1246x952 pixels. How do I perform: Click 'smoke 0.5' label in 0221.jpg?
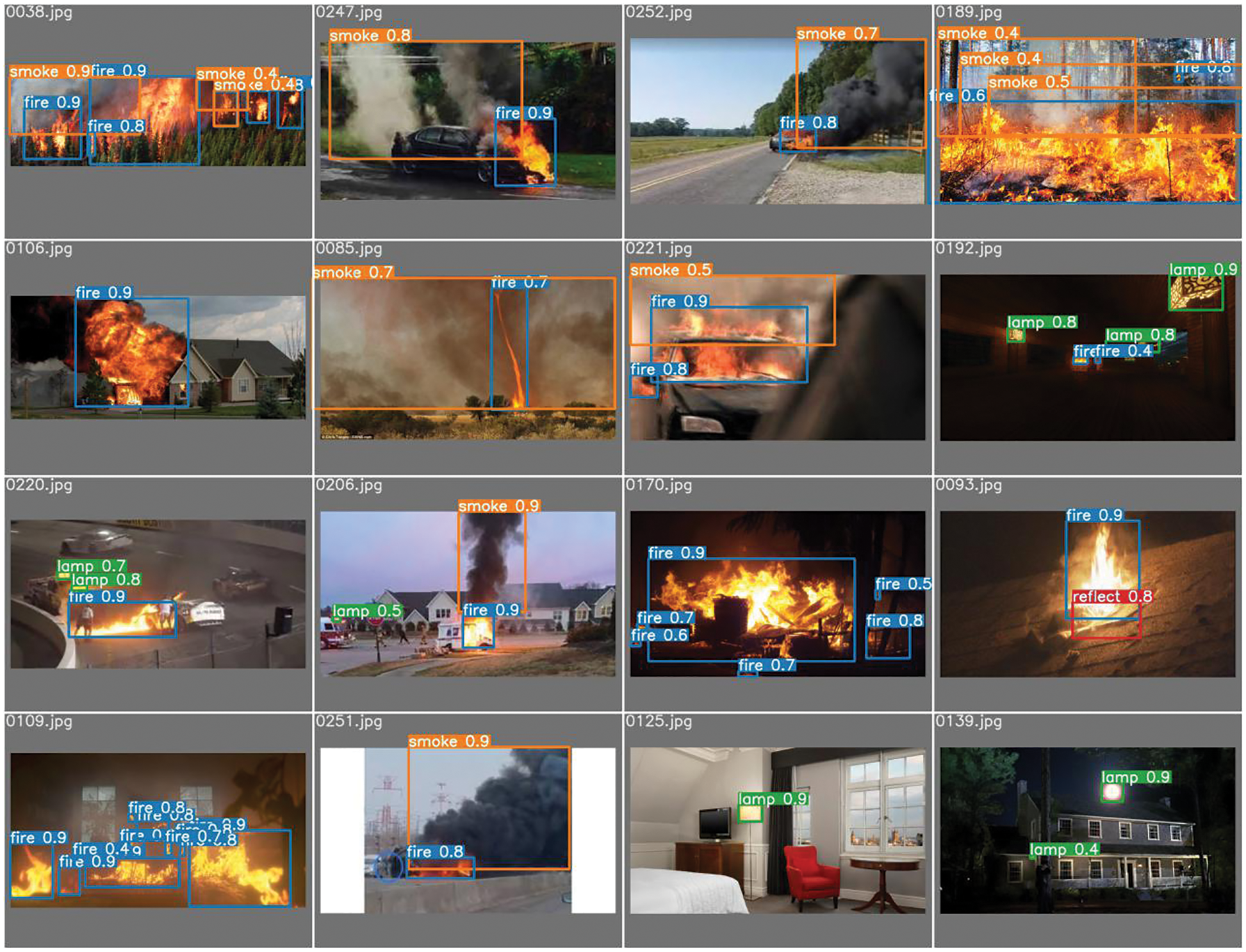pyautogui.click(x=670, y=270)
